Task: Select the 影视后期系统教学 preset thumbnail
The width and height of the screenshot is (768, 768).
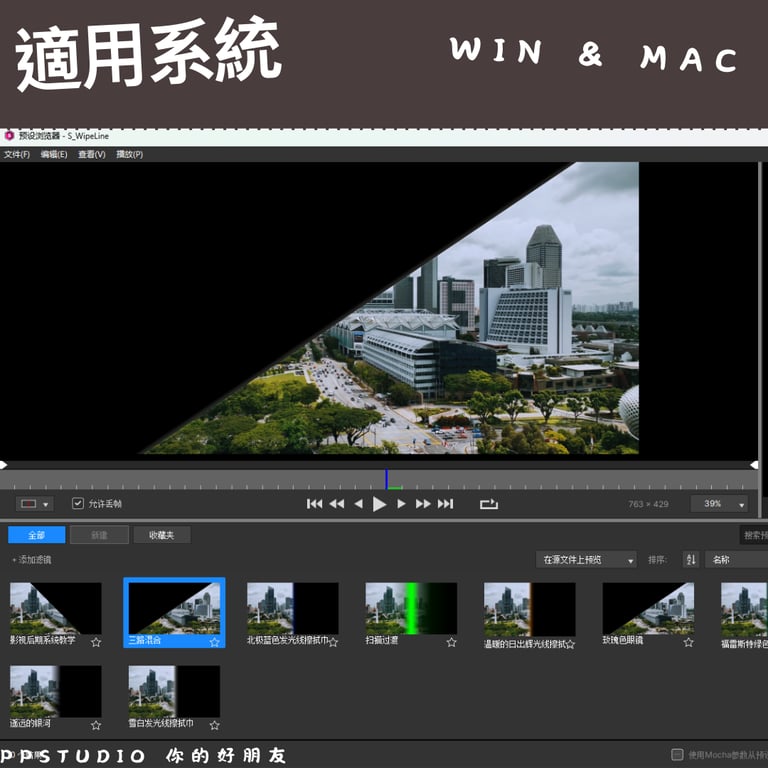Action: [56, 608]
